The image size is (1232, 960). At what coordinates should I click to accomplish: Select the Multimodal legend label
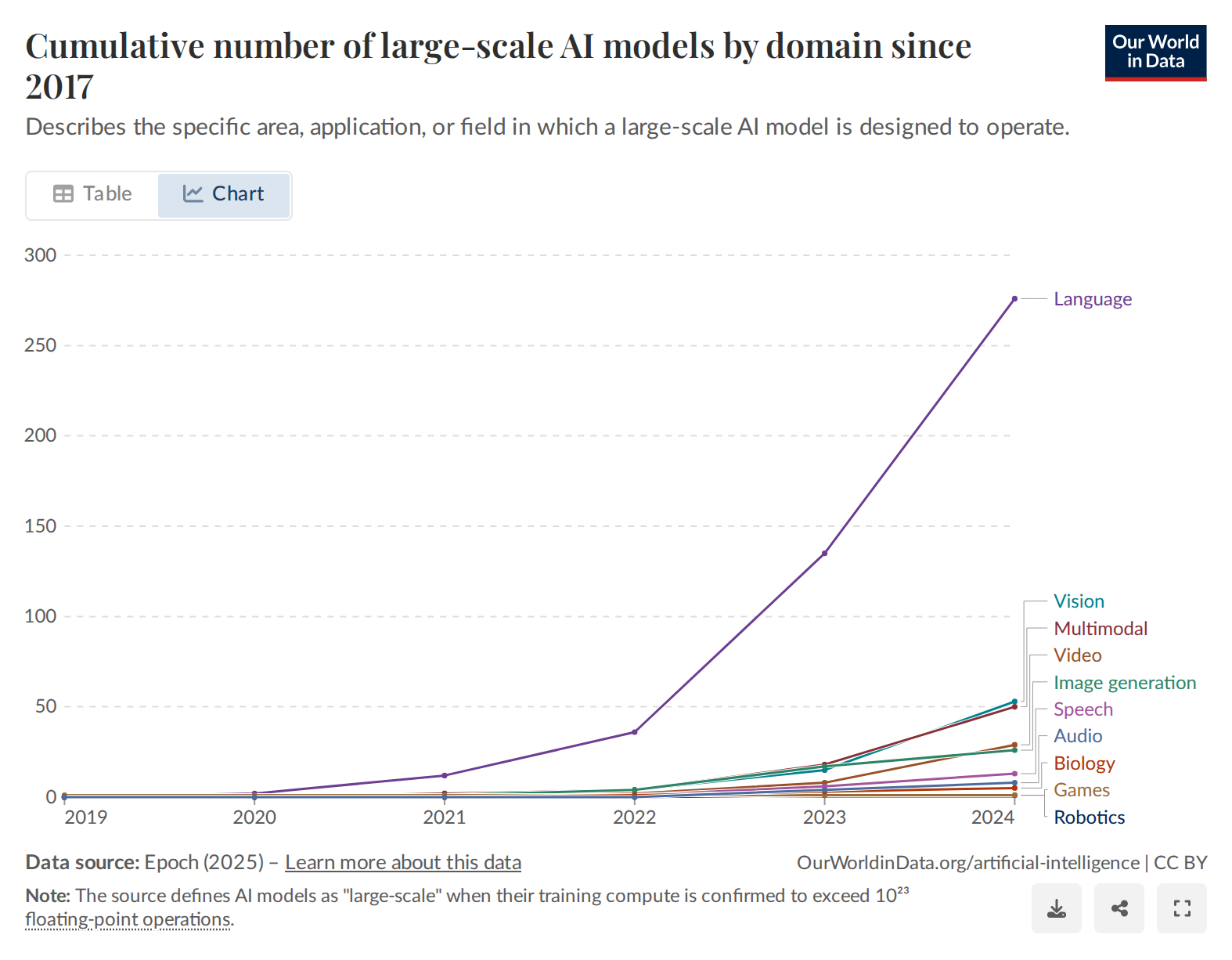(x=1101, y=629)
